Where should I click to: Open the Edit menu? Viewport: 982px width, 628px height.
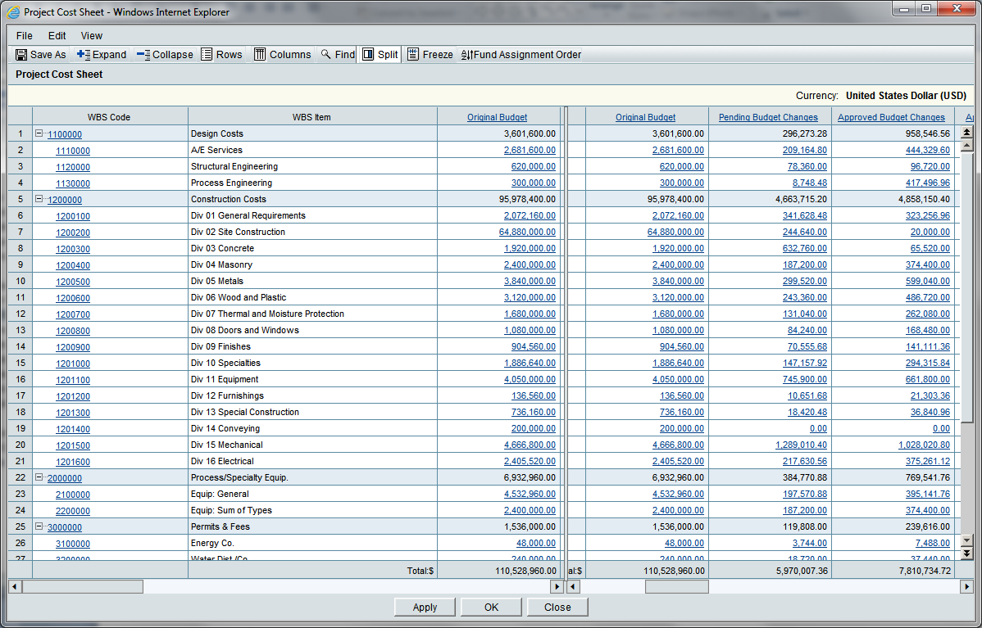(x=57, y=36)
